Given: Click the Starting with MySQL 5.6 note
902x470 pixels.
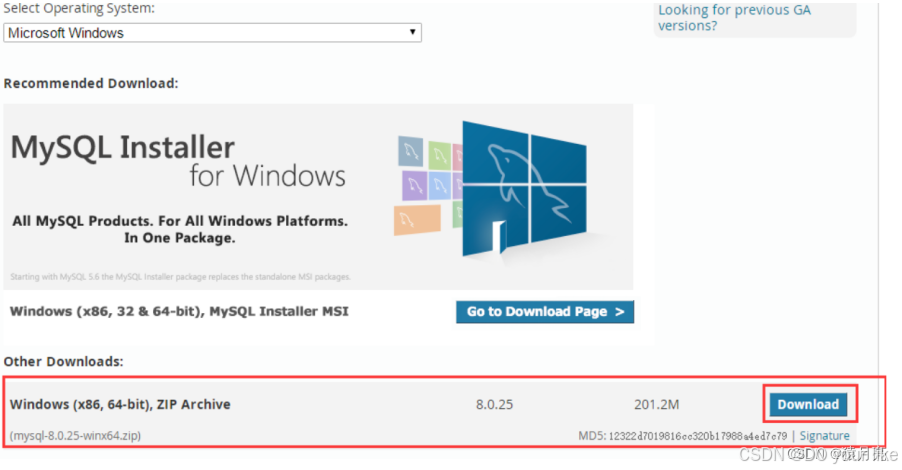Looking at the screenshot, I should (180, 277).
